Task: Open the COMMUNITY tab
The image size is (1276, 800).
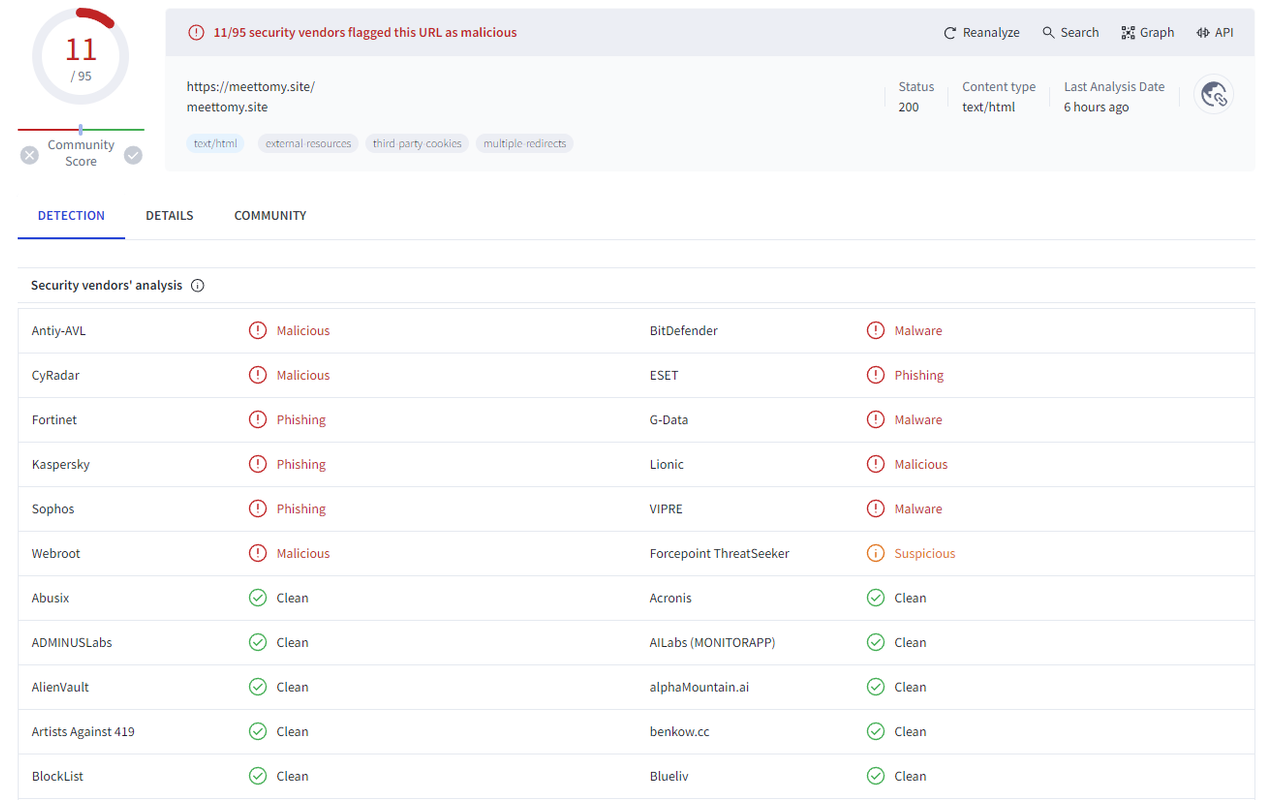Action: (x=270, y=215)
